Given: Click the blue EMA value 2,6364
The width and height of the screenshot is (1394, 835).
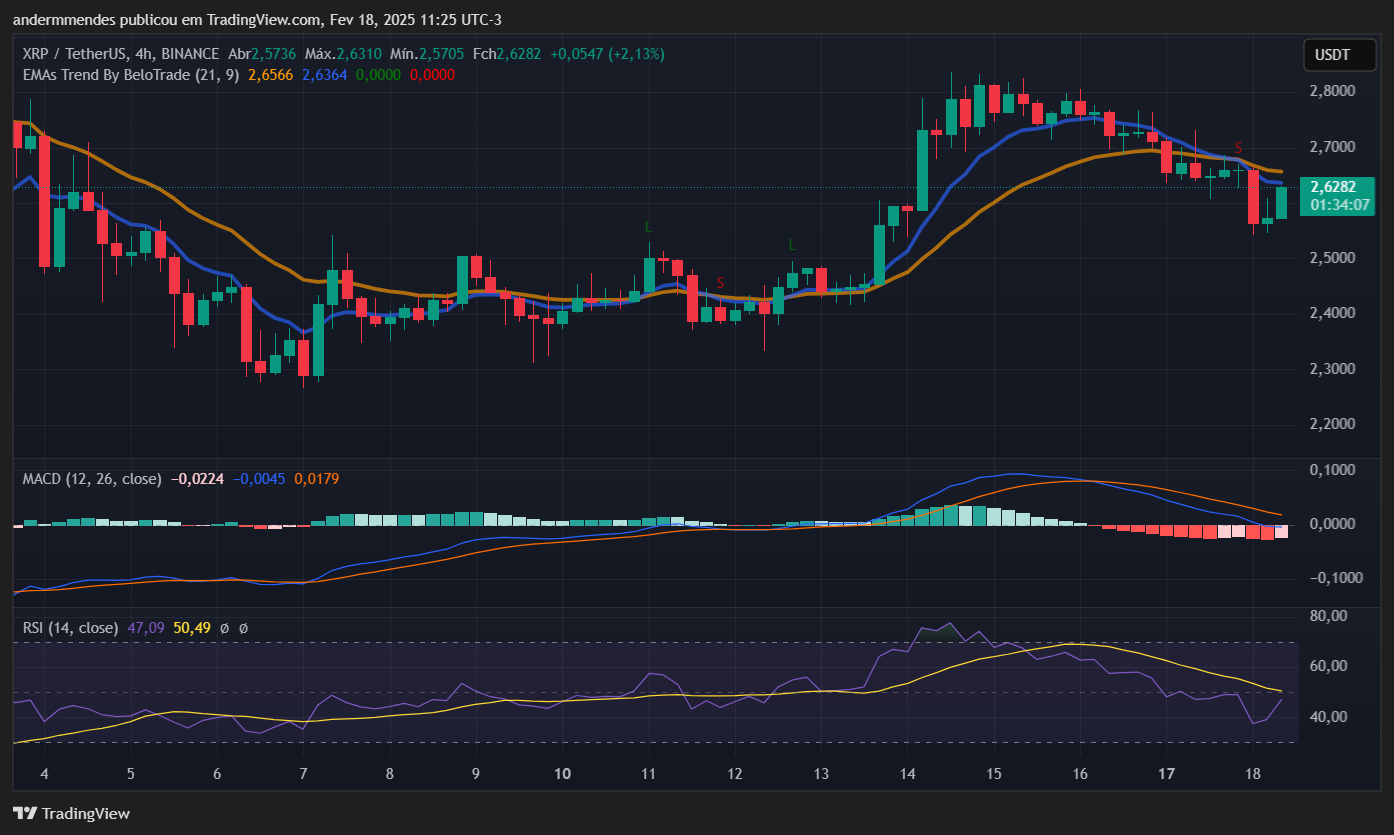Looking at the screenshot, I should click(324, 75).
